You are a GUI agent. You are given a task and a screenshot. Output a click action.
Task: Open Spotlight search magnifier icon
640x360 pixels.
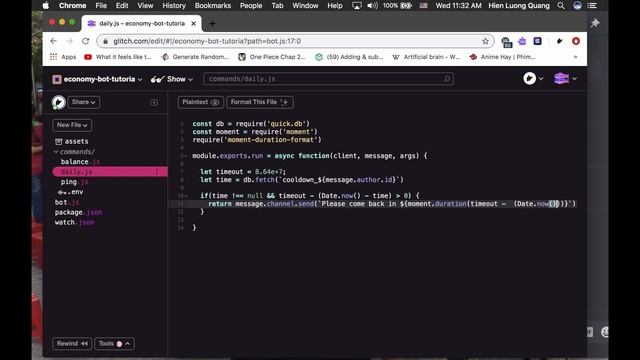(561, 6)
